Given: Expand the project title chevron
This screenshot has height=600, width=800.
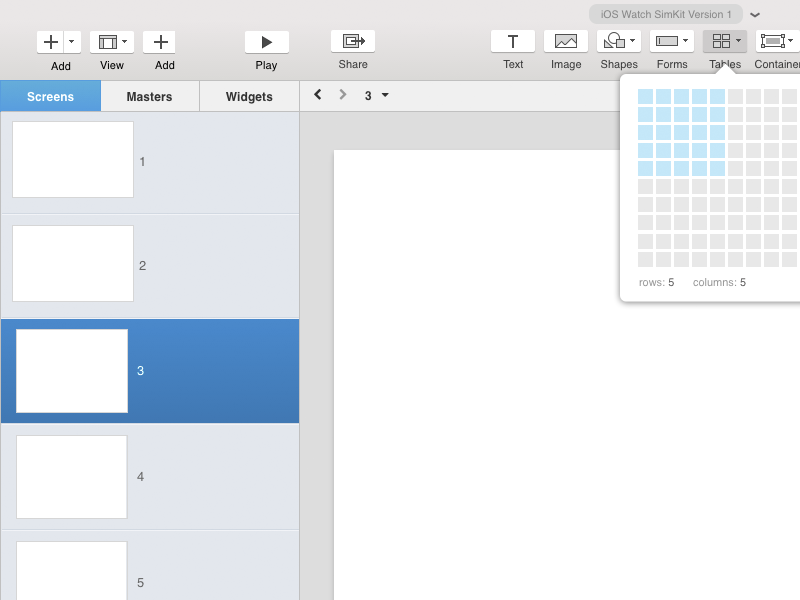Looking at the screenshot, I should [x=755, y=15].
